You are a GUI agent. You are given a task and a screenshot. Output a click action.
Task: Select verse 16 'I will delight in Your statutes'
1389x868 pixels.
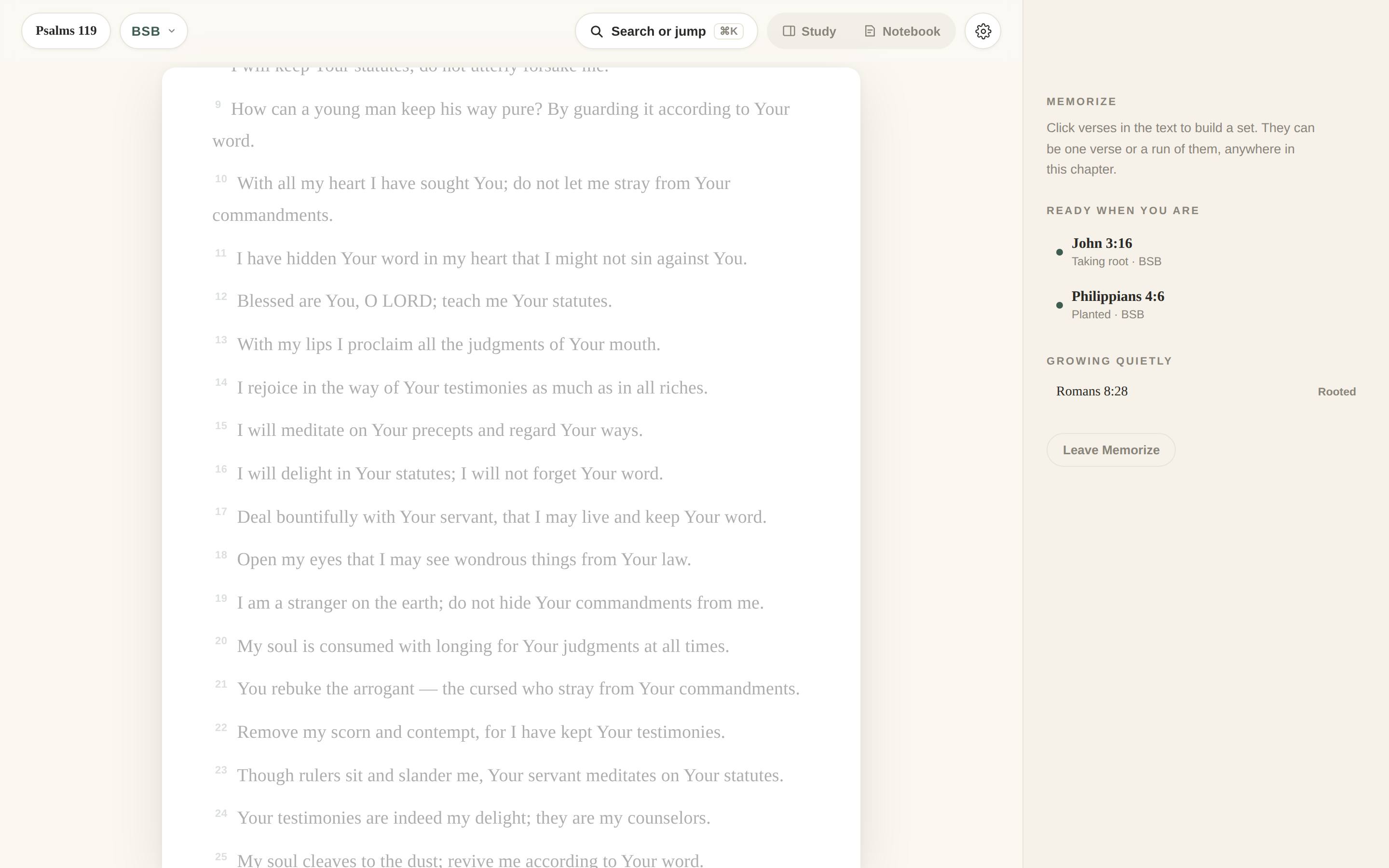coord(438,474)
